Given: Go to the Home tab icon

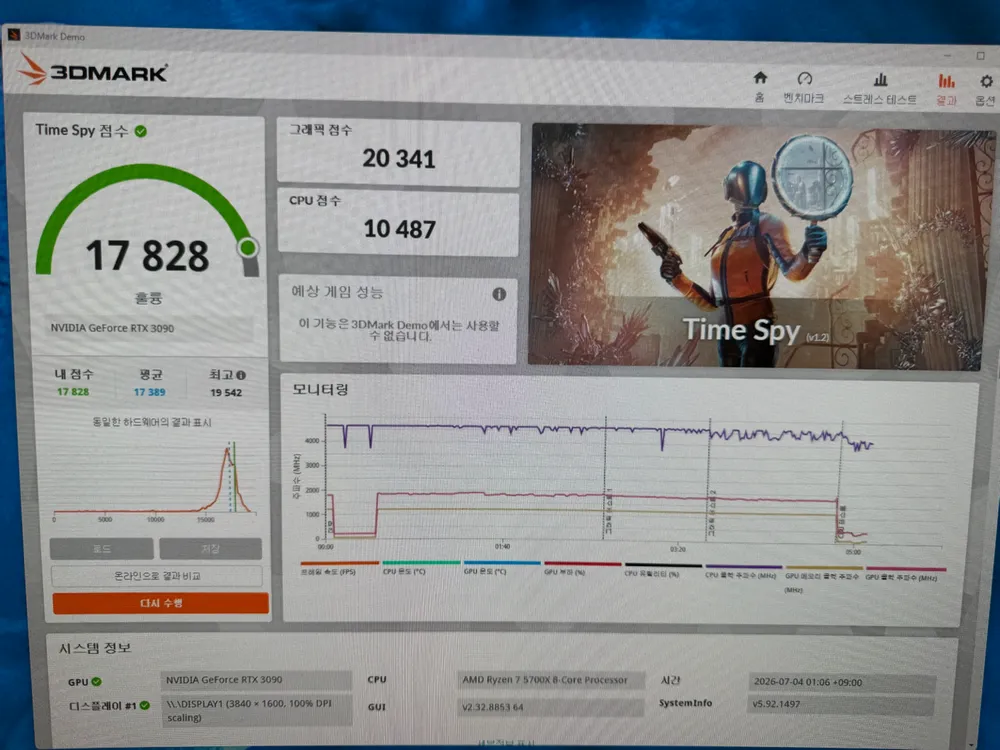Looking at the screenshot, I should 760,78.
